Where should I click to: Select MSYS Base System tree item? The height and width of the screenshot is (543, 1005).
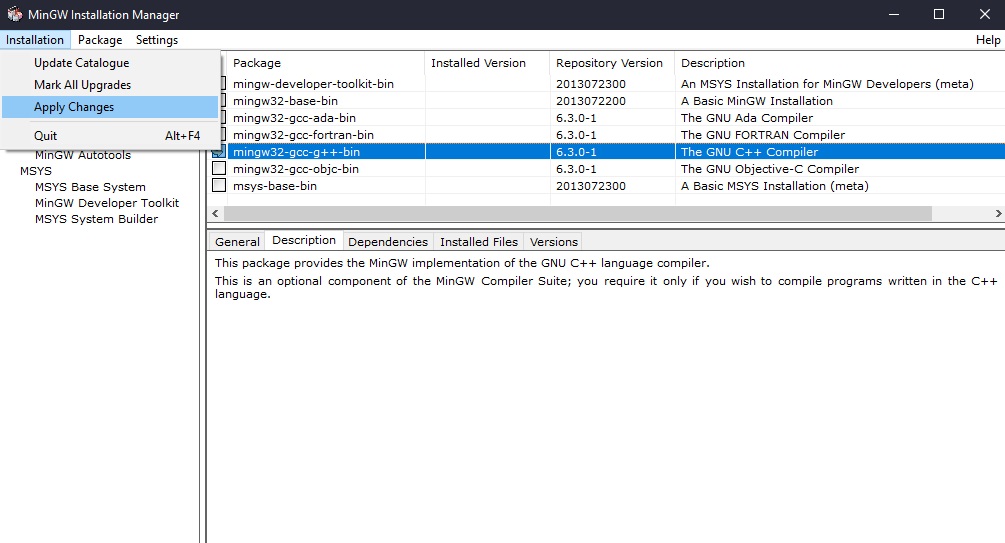click(90, 187)
